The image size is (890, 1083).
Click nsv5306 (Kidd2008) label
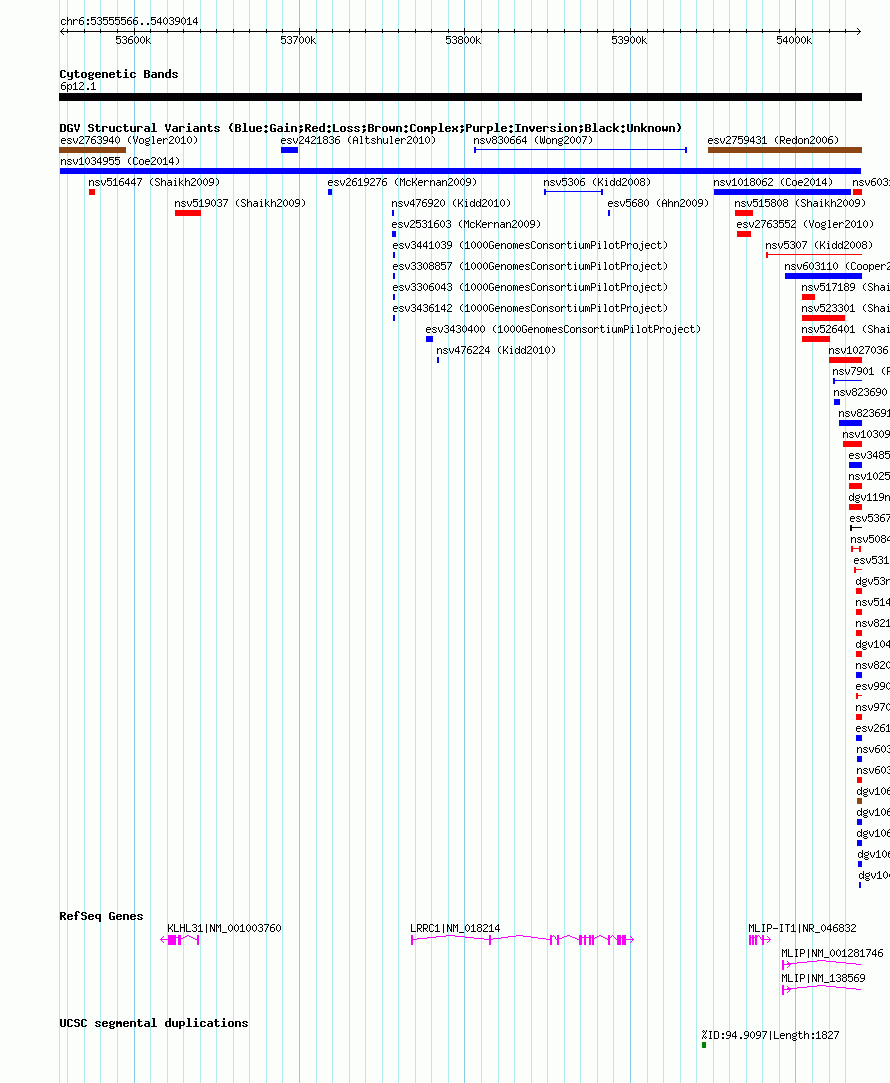click(597, 182)
